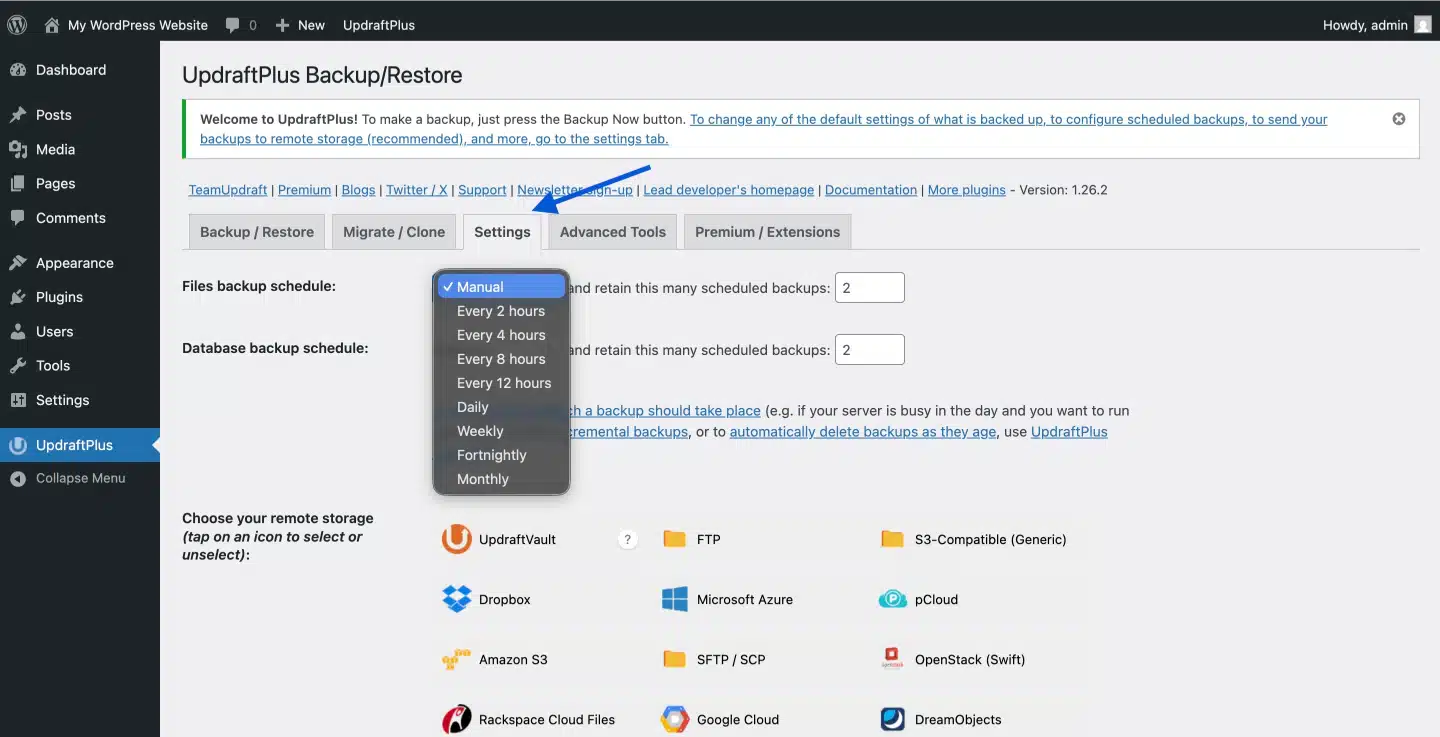1440x737 pixels.
Task: Switch to the Backup / Restore tab
Action: (257, 232)
